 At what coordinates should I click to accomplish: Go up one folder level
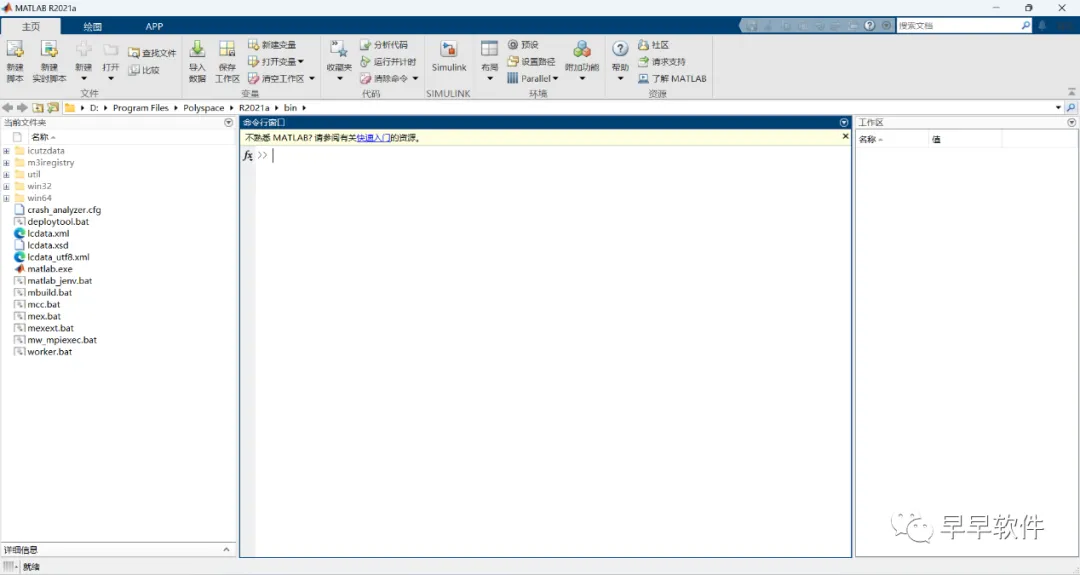pyautogui.click(x=38, y=107)
